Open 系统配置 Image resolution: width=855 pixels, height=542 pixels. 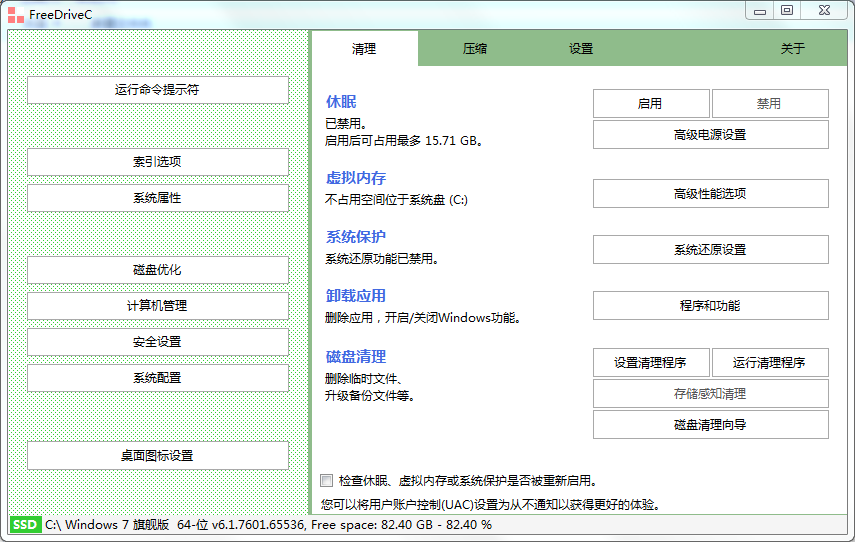(157, 378)
